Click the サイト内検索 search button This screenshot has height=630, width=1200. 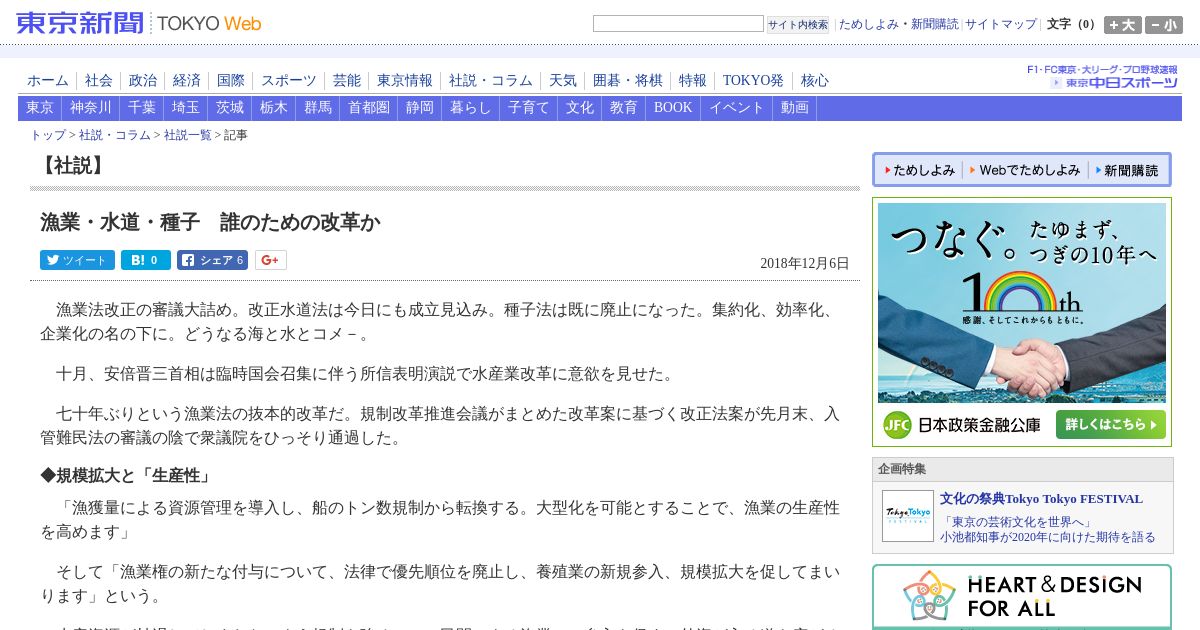pyautogui.click(x=798, y=25)
